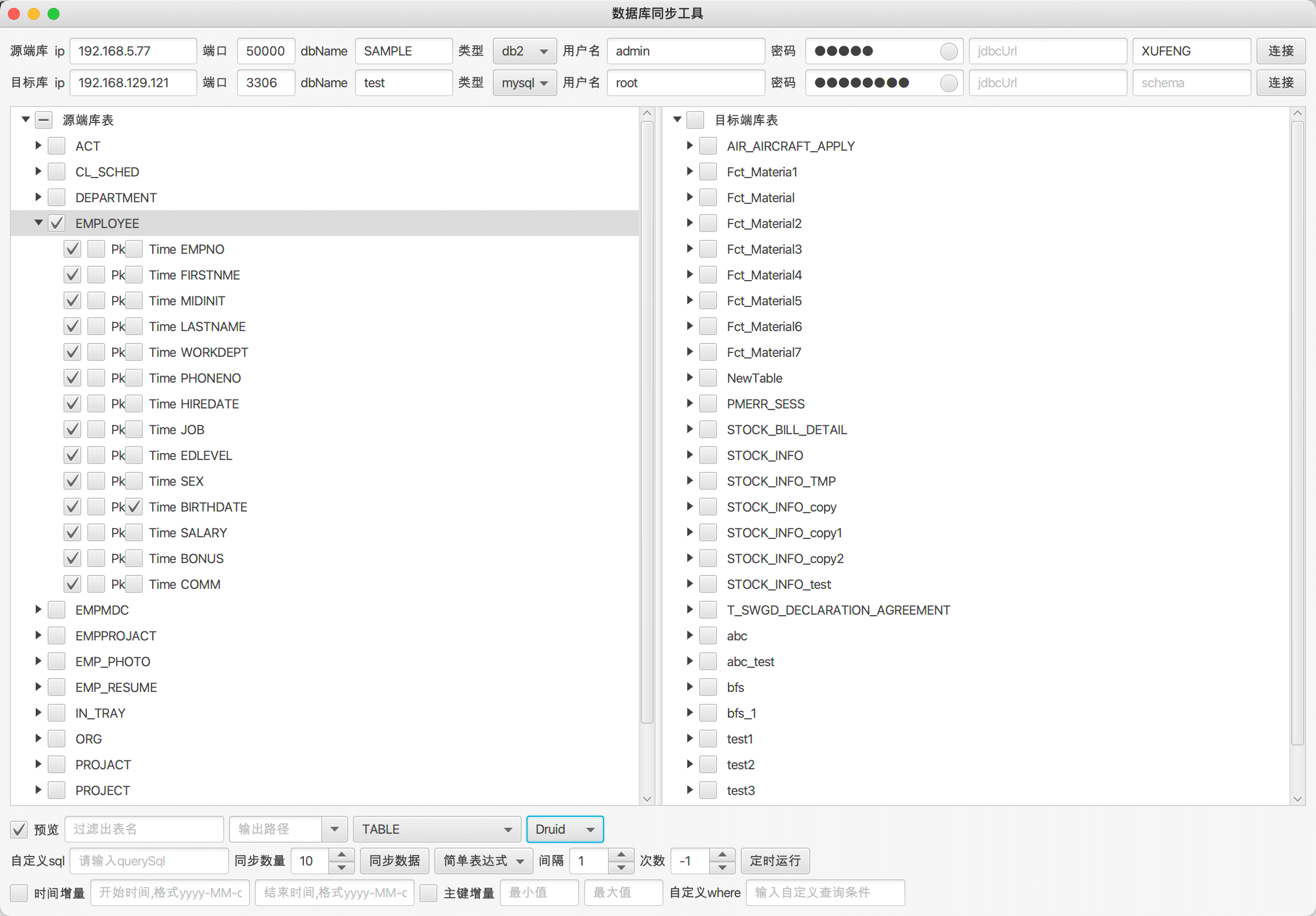
Task: Select Druid connection pool dropdown
Action: pos(564,829)
